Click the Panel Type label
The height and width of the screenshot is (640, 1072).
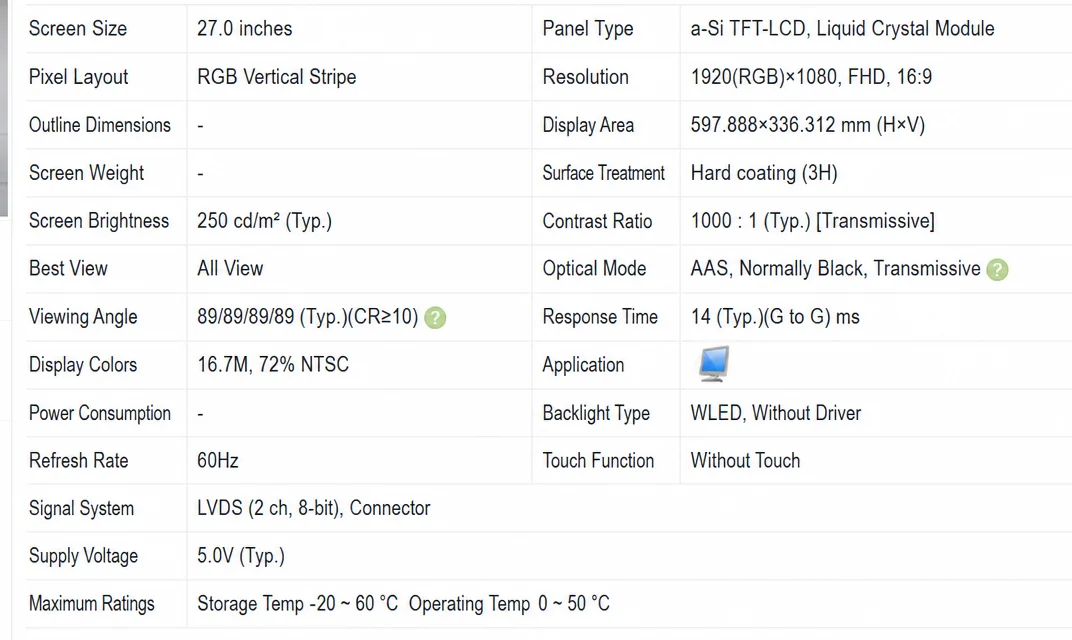(588, 29)
